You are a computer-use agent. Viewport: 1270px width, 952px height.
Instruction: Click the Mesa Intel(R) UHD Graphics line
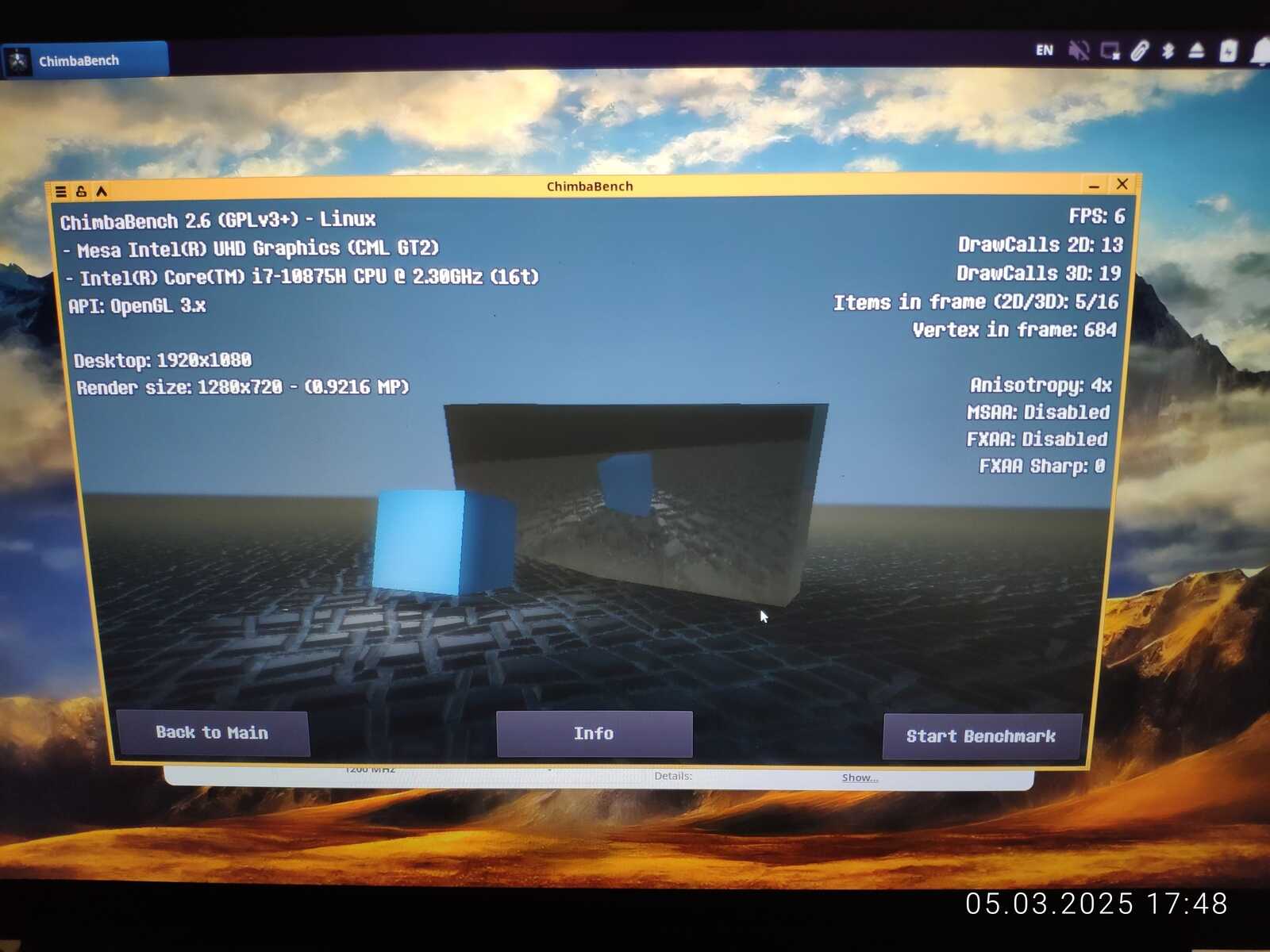point(251,249)
